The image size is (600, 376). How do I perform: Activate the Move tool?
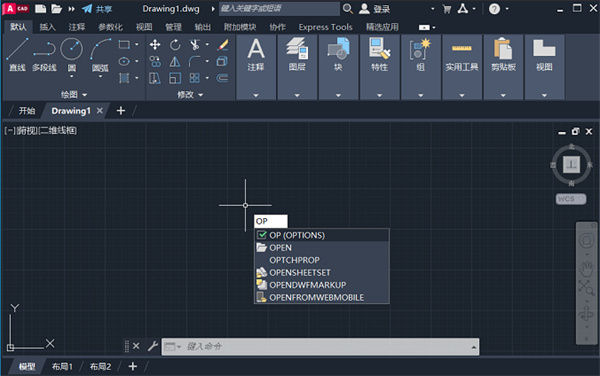coord(155,45)
